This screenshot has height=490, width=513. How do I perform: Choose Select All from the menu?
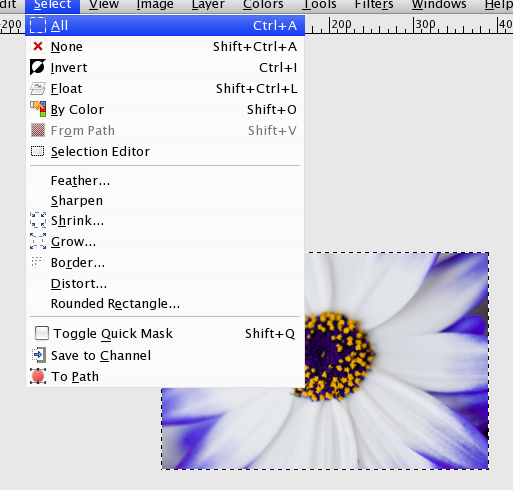[x=165, y=25]
